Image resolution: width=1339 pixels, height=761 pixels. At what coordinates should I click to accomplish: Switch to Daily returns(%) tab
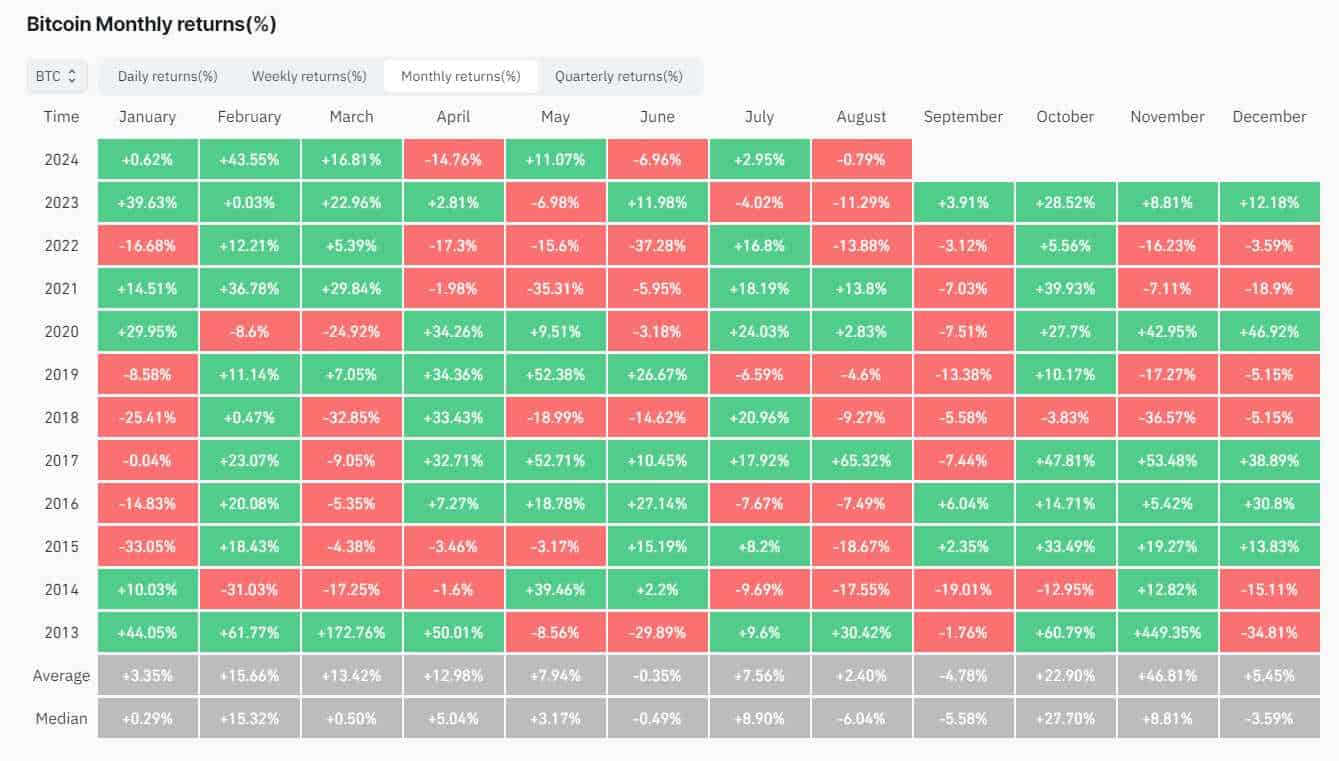[x=167, y=76]
